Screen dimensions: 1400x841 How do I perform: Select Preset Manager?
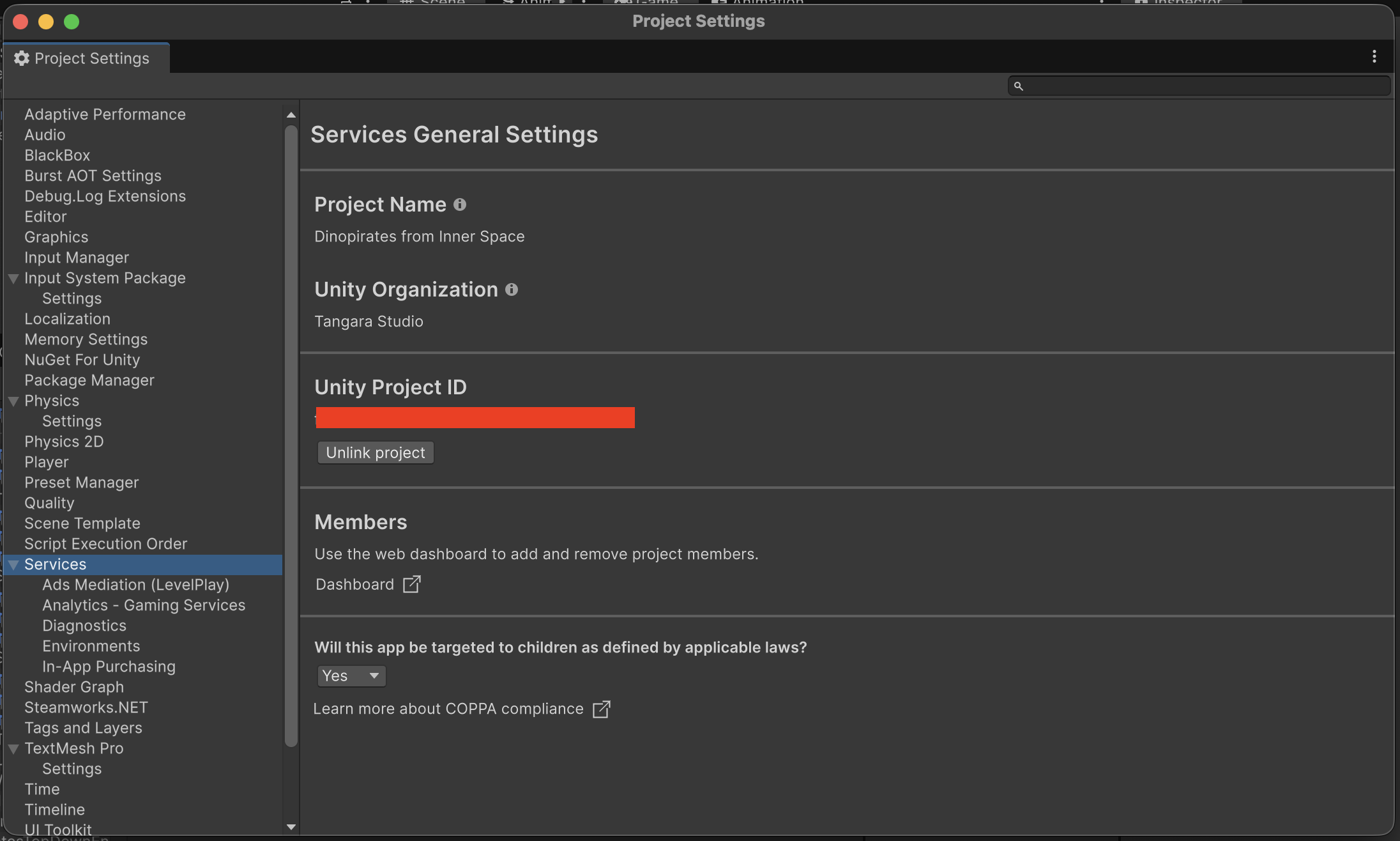click(x=81, y=482)
